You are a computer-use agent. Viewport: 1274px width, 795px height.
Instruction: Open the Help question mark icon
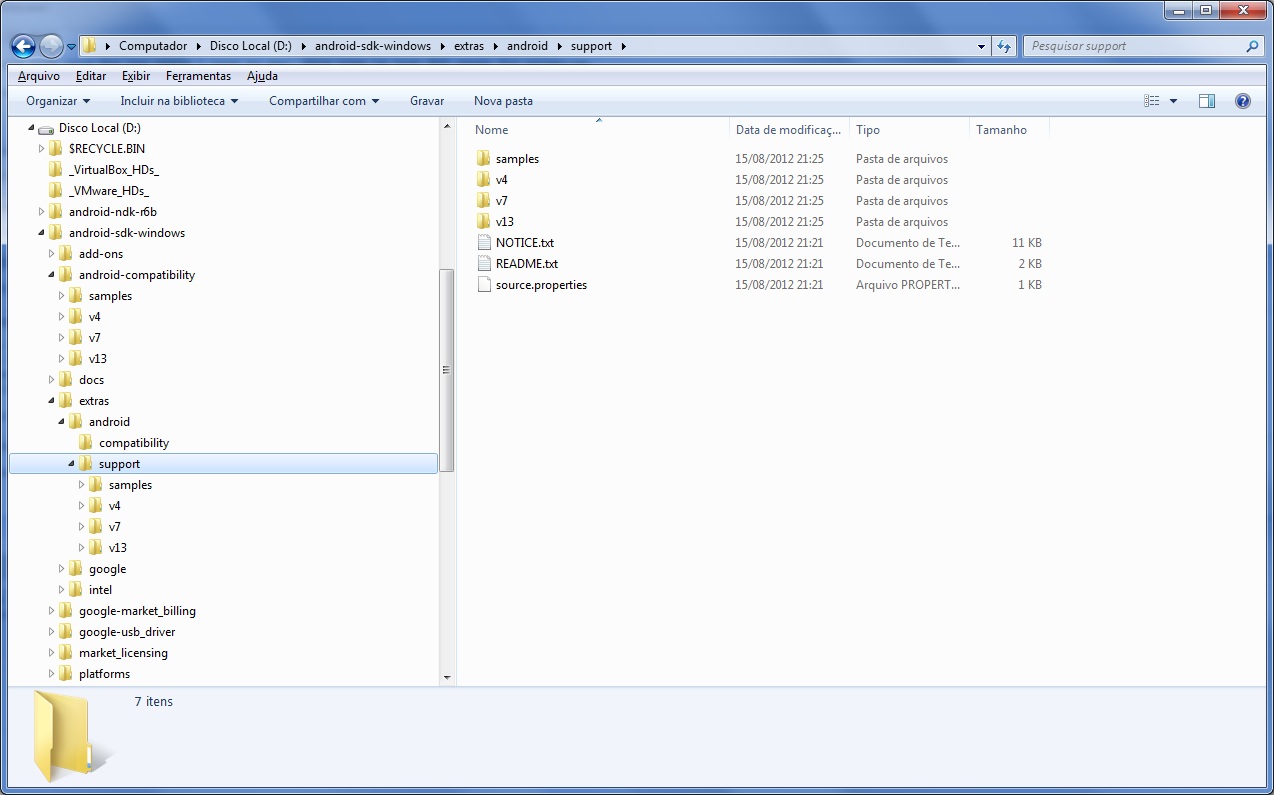click(1242, 101)
